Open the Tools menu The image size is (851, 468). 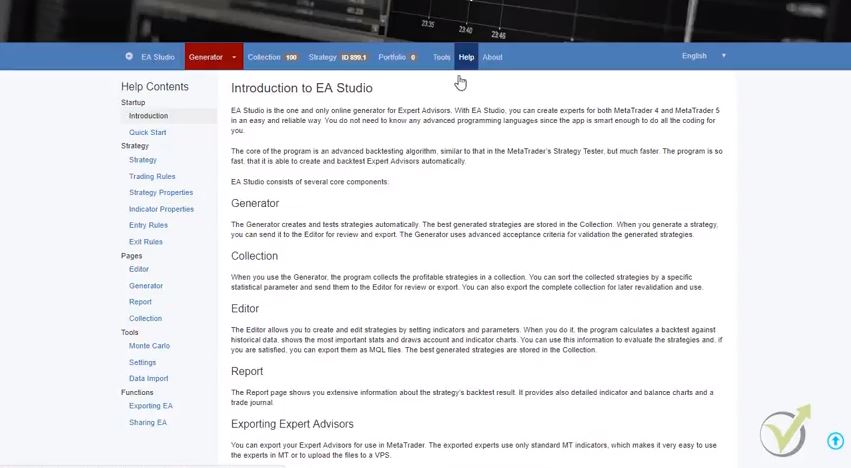pyautogui.click(x=441, y=57)
